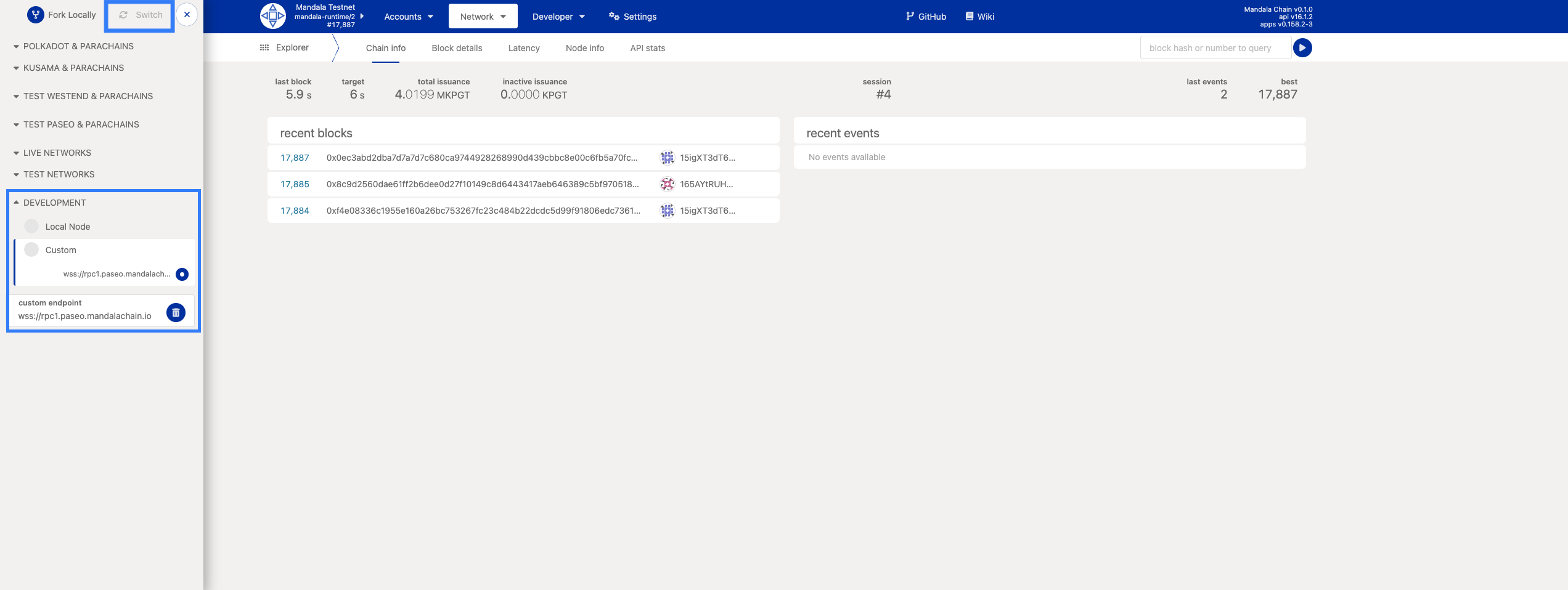The image size is (1568, 590).
Task: Open the Developer dropdown menu
Action: (558, 17)
